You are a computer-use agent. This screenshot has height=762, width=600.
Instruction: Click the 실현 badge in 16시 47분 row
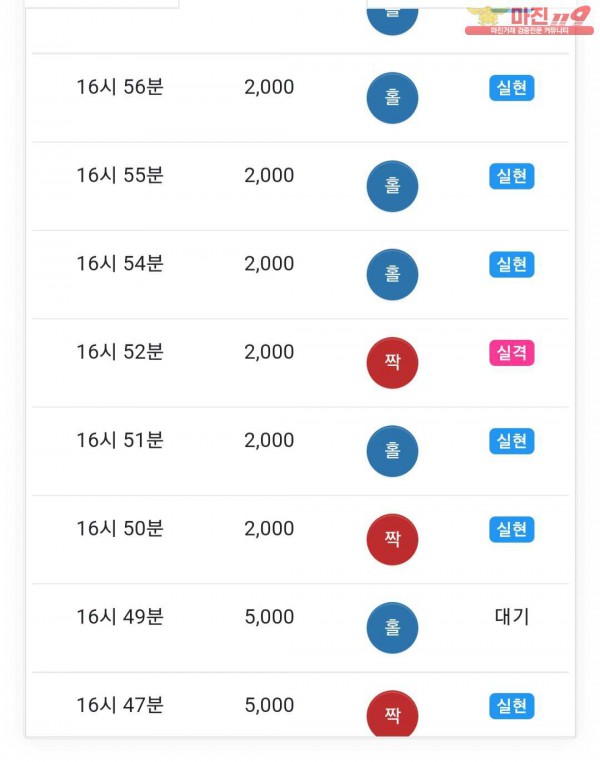(x=511, y=706)
